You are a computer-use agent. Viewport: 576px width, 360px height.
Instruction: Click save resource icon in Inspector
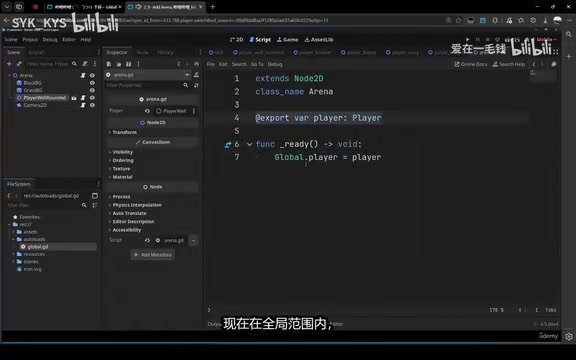(x=129, y=64)
